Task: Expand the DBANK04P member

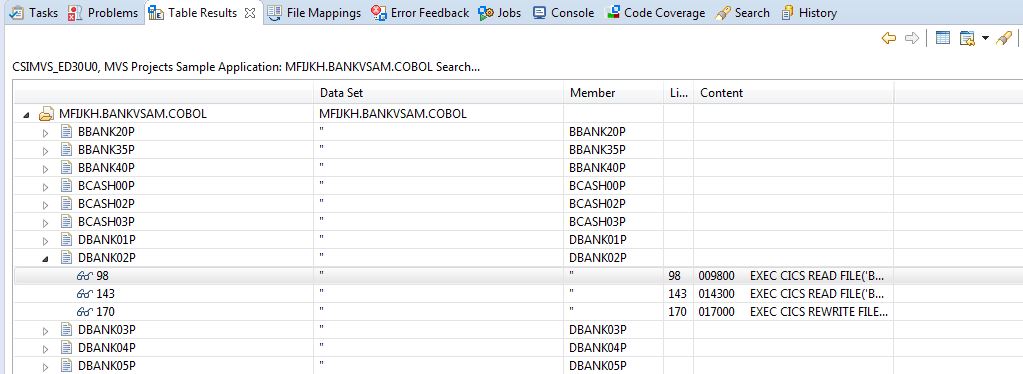Action: coord(45,348)
